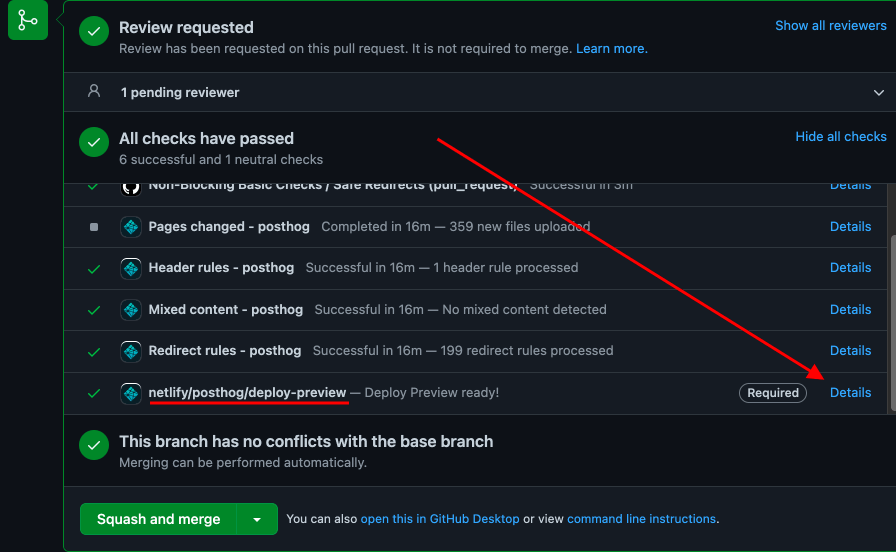Click the green check beside no conflicts message
896x552 pixels.
94,446
